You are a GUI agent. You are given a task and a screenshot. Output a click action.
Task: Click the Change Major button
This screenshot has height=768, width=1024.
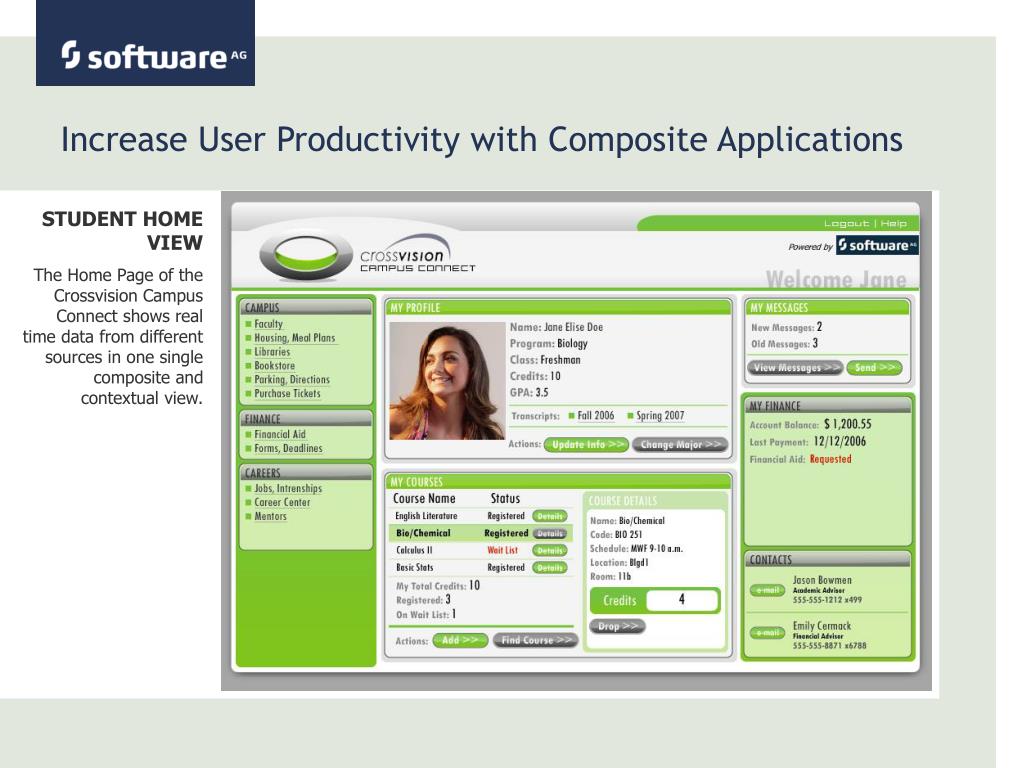[680, 445]
